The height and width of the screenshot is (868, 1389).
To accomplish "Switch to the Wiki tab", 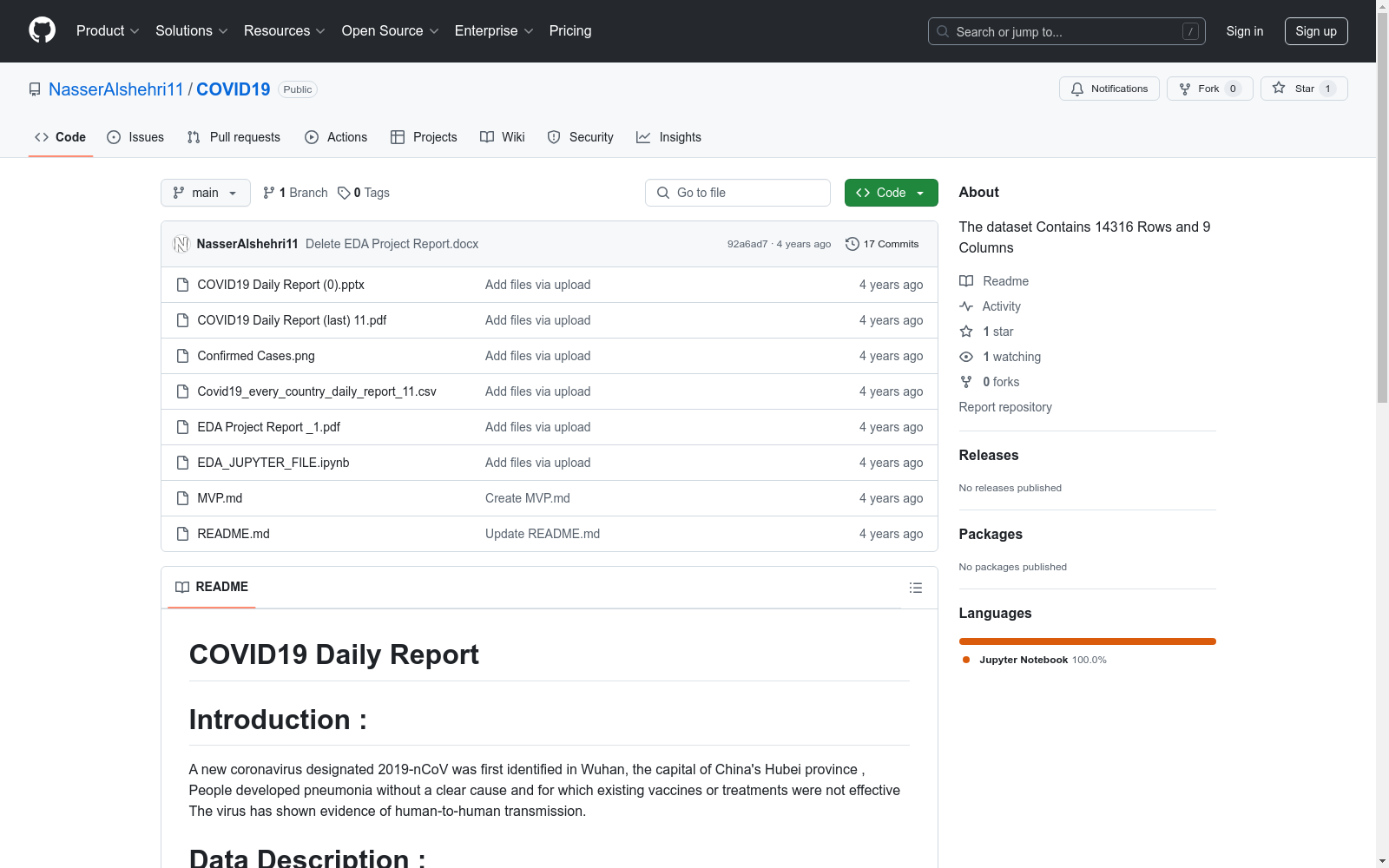I will pos(503,137).
